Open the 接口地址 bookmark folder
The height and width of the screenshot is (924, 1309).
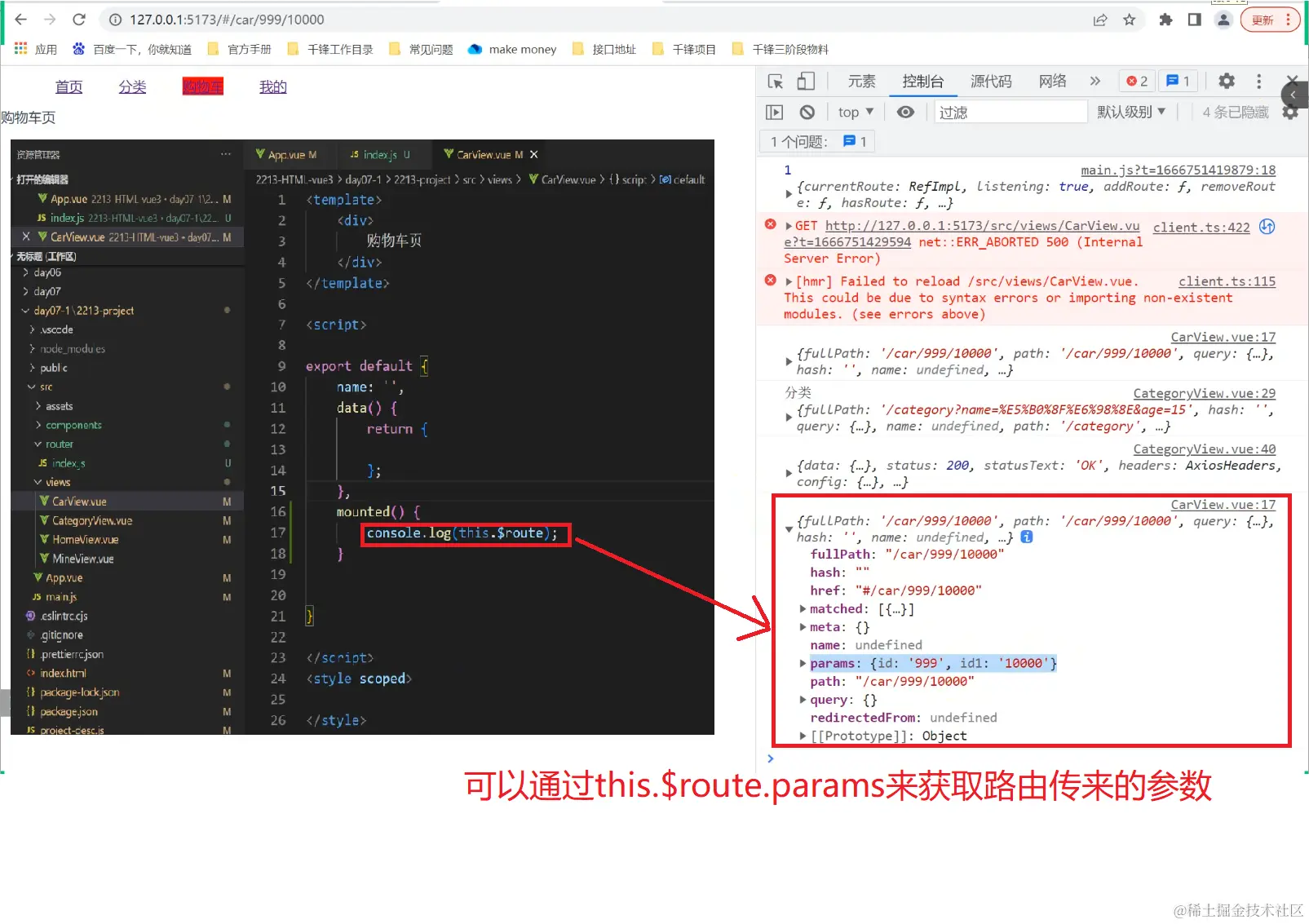(604, 49)
